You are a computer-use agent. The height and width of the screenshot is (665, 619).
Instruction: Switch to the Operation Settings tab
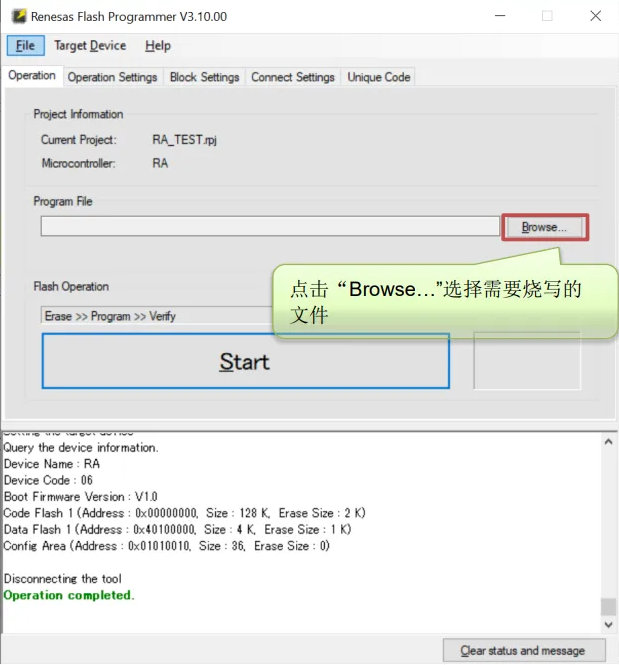[112, 77]
